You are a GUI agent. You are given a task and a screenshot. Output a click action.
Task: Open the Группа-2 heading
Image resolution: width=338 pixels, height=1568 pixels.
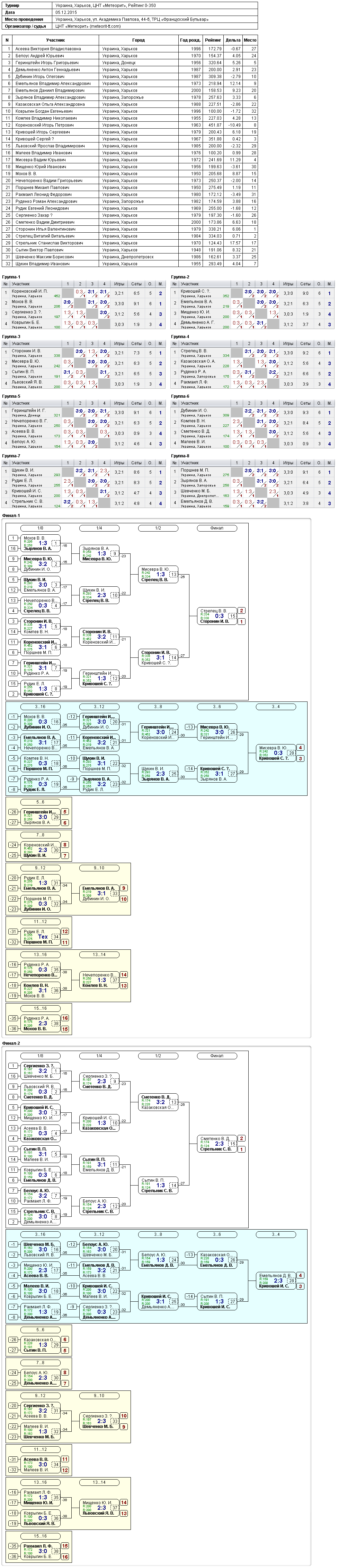tap(180, 277)
